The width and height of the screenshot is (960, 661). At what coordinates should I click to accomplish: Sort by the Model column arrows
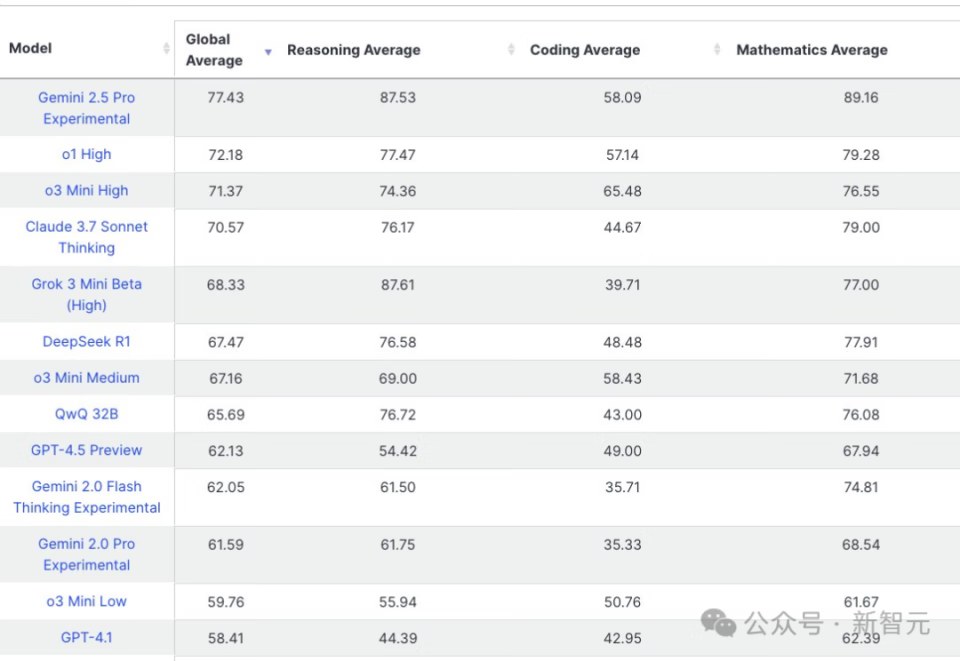pyautogui.click(x=166, y=48)
